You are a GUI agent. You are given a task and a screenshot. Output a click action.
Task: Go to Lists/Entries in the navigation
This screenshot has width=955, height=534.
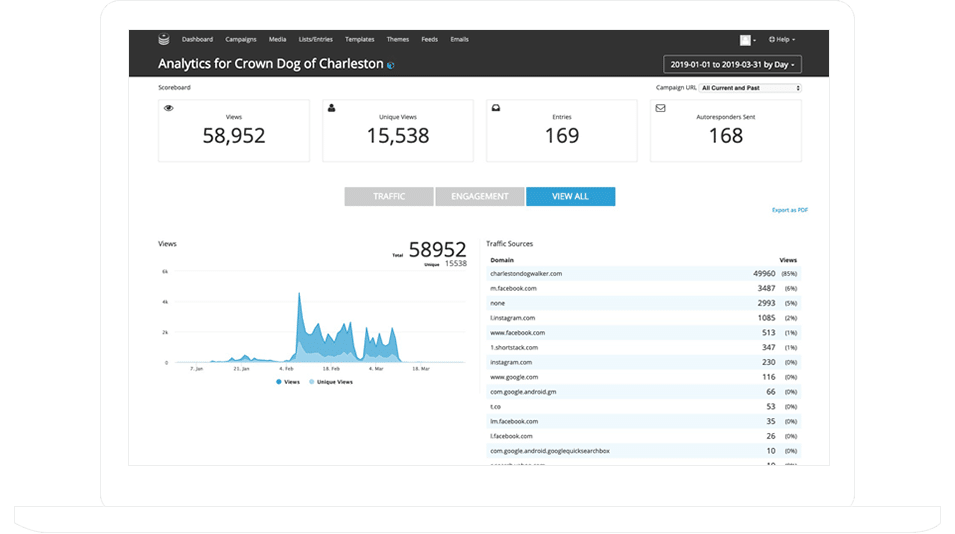(x=315, y=40)
